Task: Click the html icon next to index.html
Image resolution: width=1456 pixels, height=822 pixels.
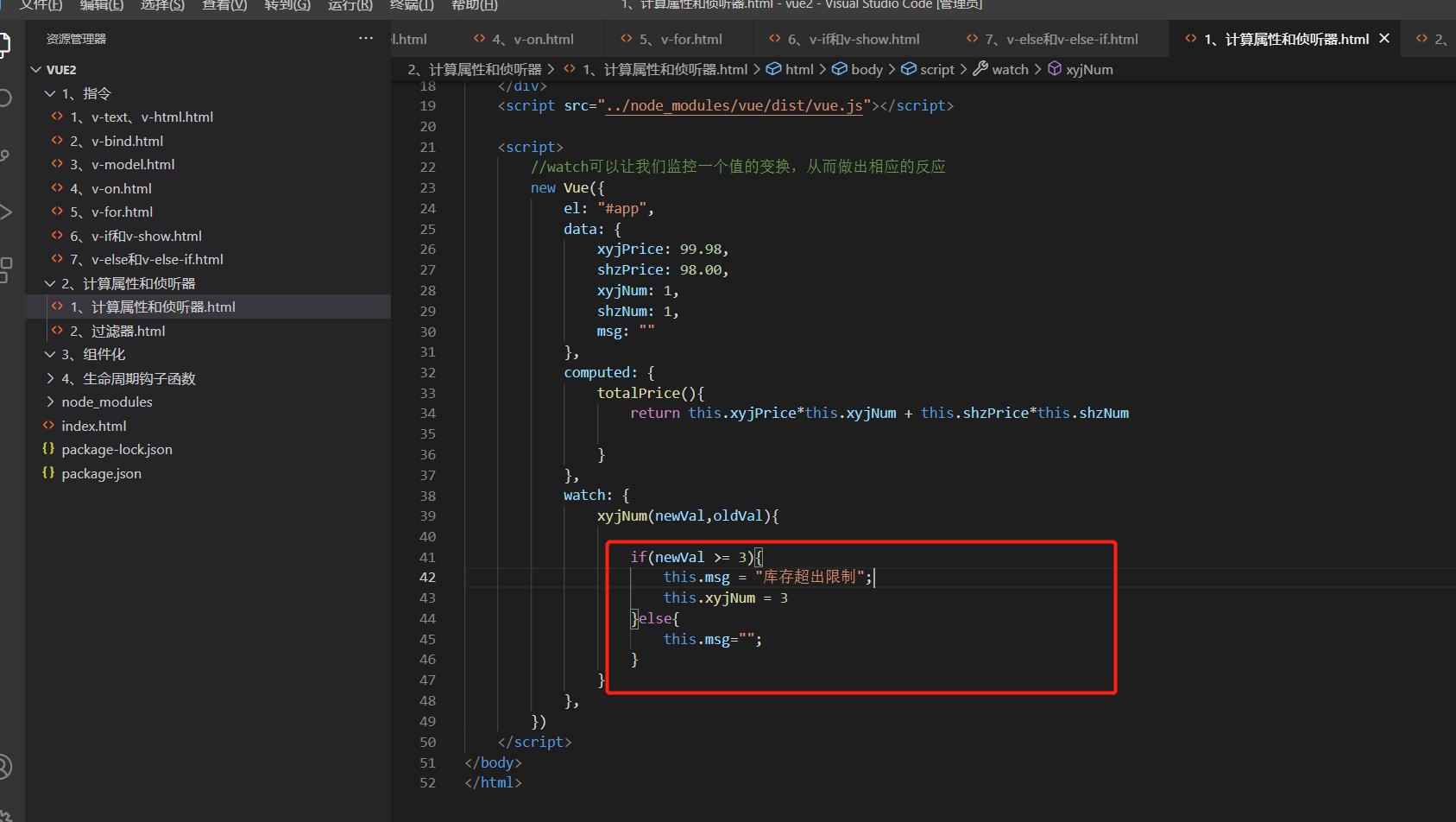Action: 48,425
